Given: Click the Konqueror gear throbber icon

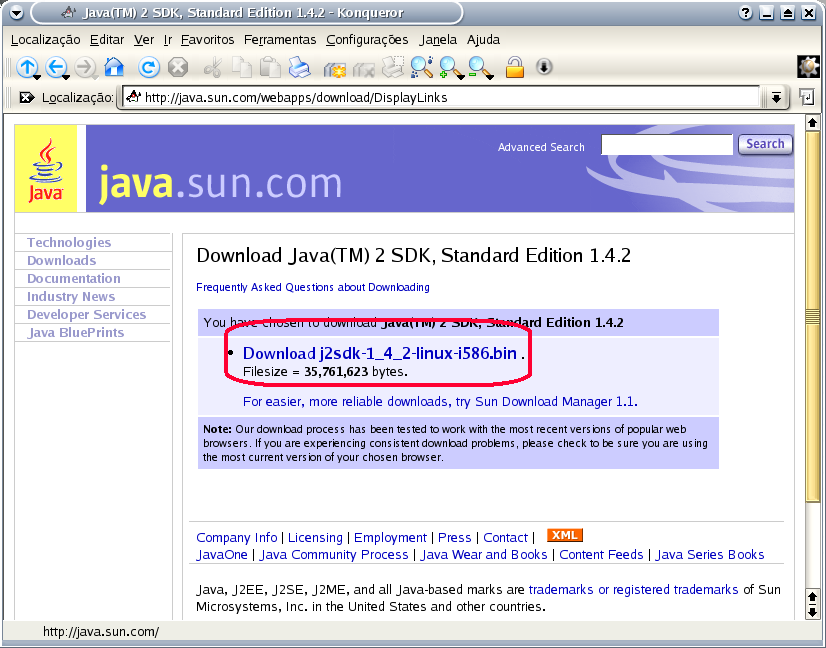Looking at the screenshot, I should click(809, 67).
